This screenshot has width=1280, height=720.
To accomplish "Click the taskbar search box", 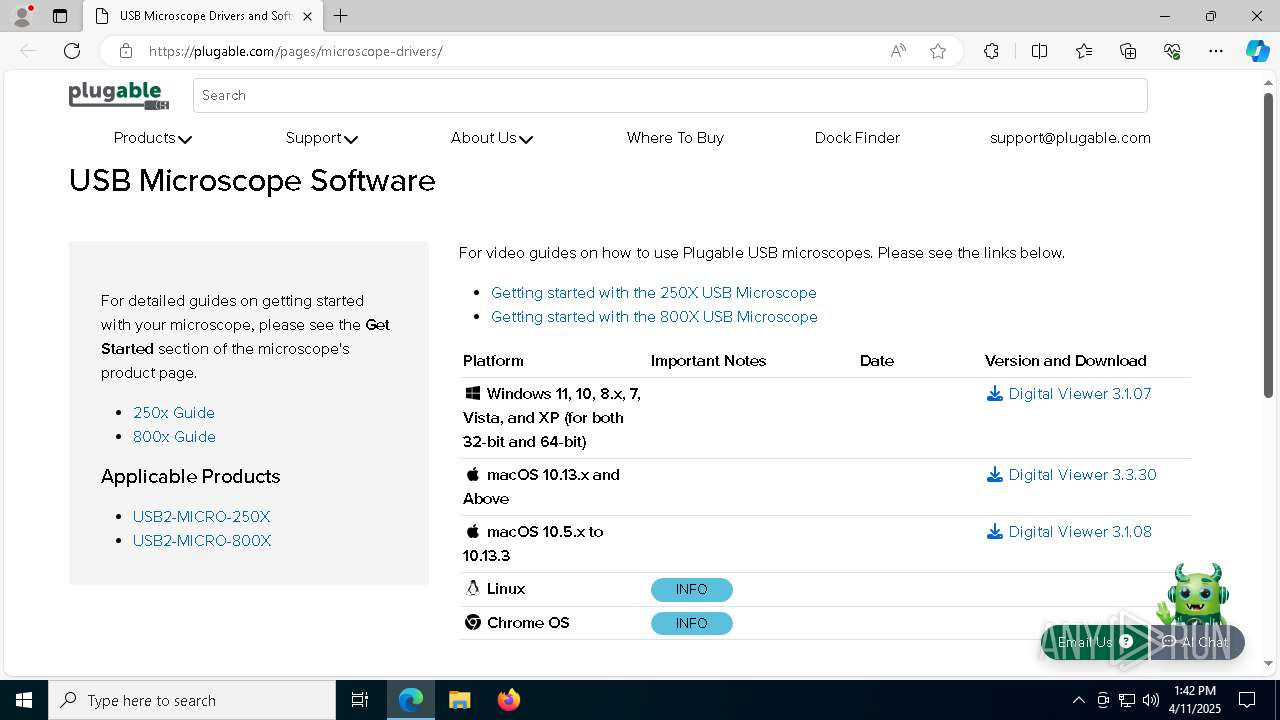I will pos(192,700).
